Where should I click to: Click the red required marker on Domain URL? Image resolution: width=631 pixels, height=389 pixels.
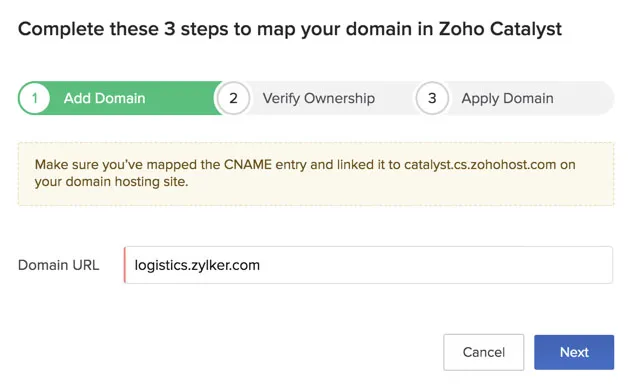[125, 265]
